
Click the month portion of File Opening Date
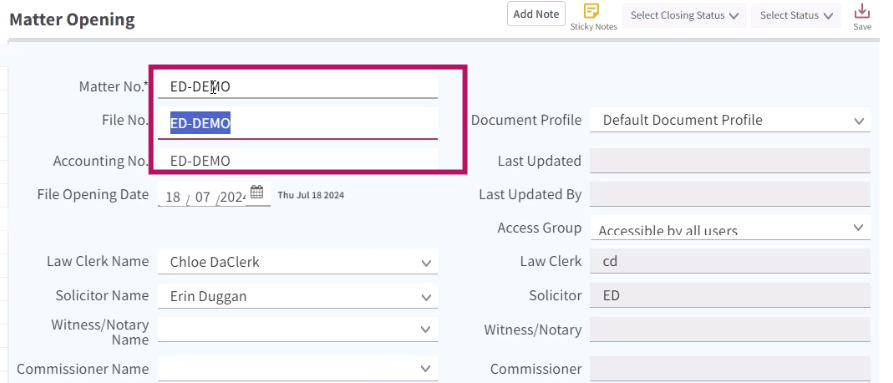click(x=203, y=197)
